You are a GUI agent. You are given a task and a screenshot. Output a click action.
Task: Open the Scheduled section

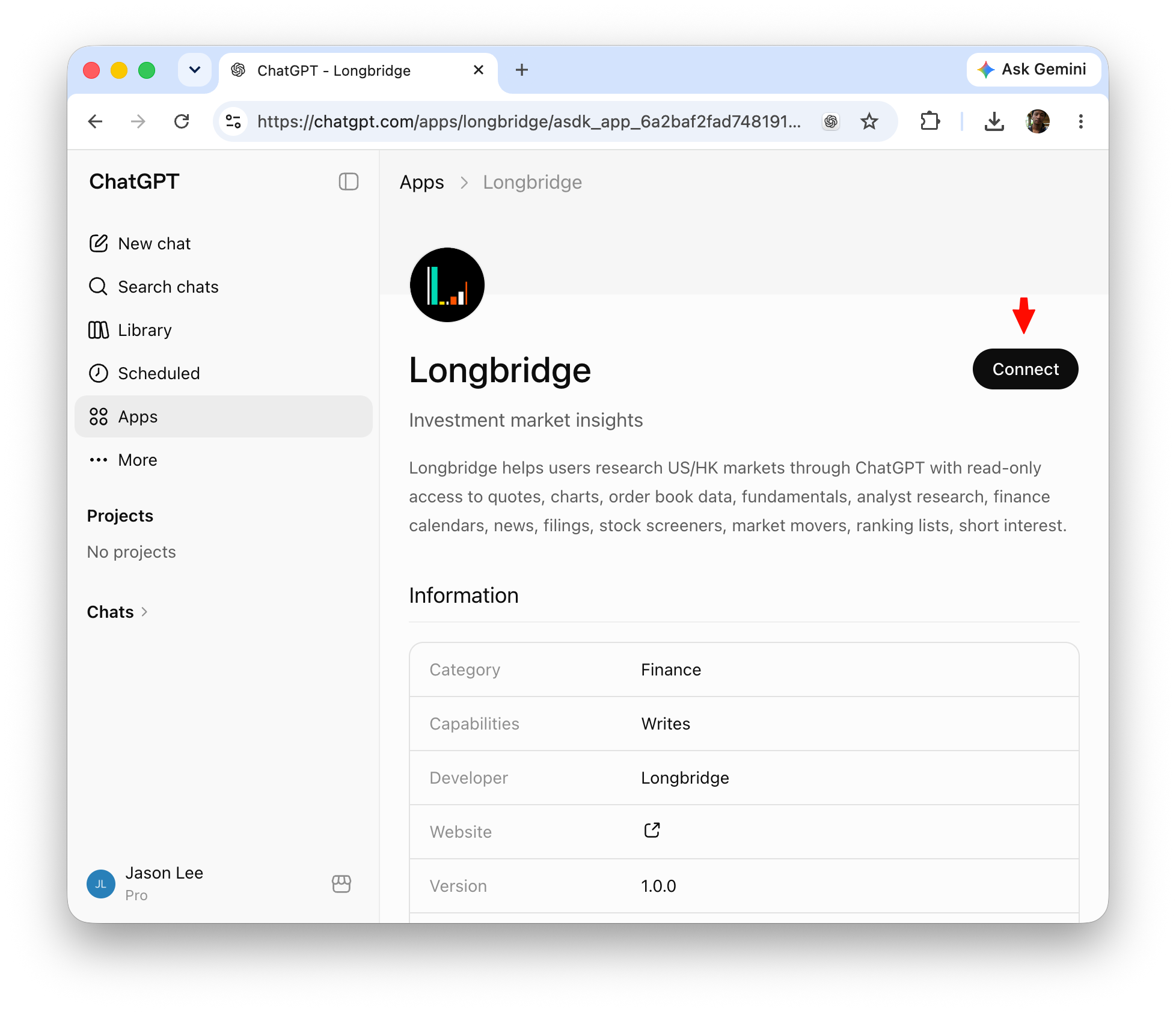coord(224,373)
